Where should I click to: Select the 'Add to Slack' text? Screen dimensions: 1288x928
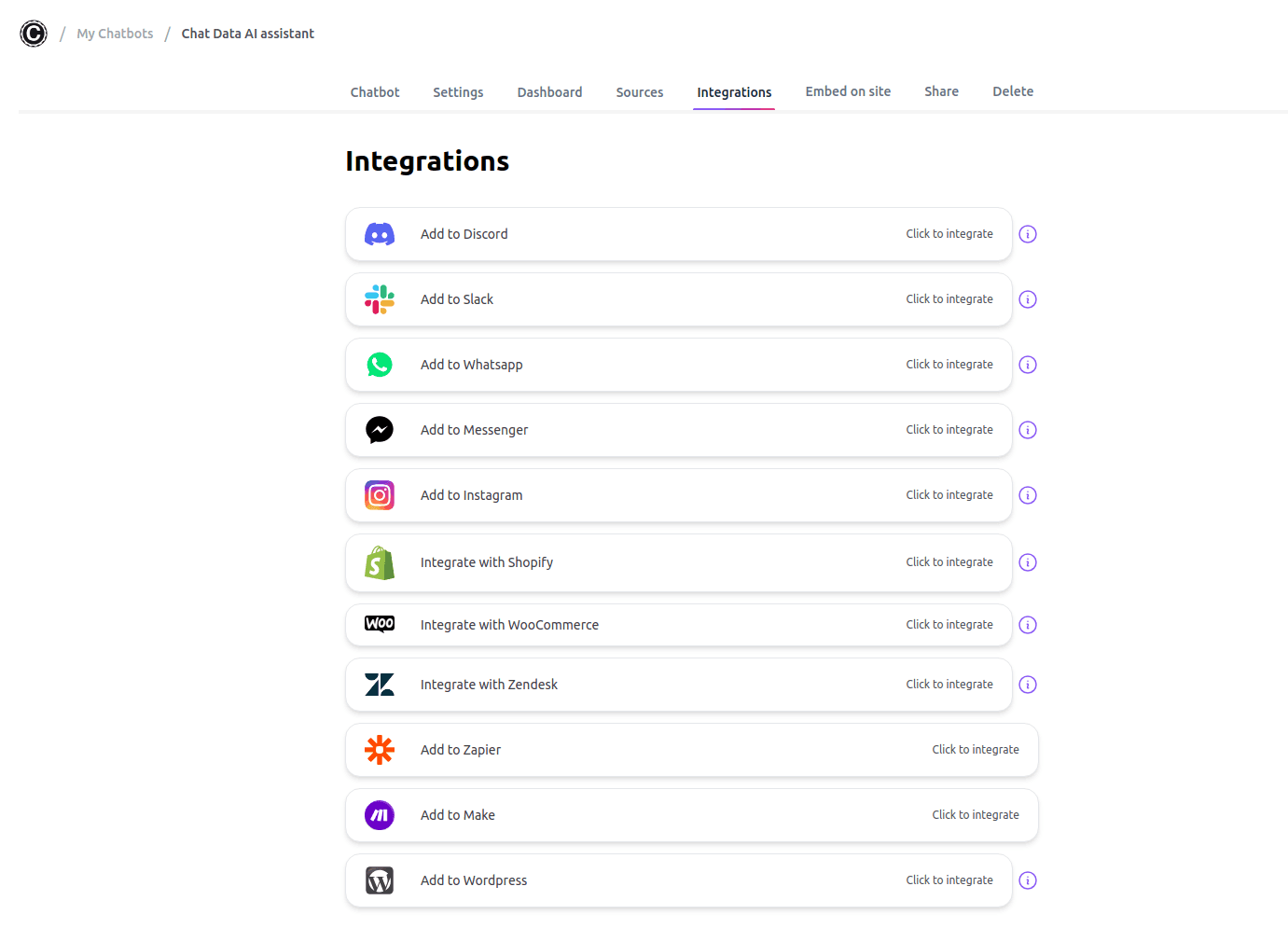pyautogui.click(x=457, y=299)
